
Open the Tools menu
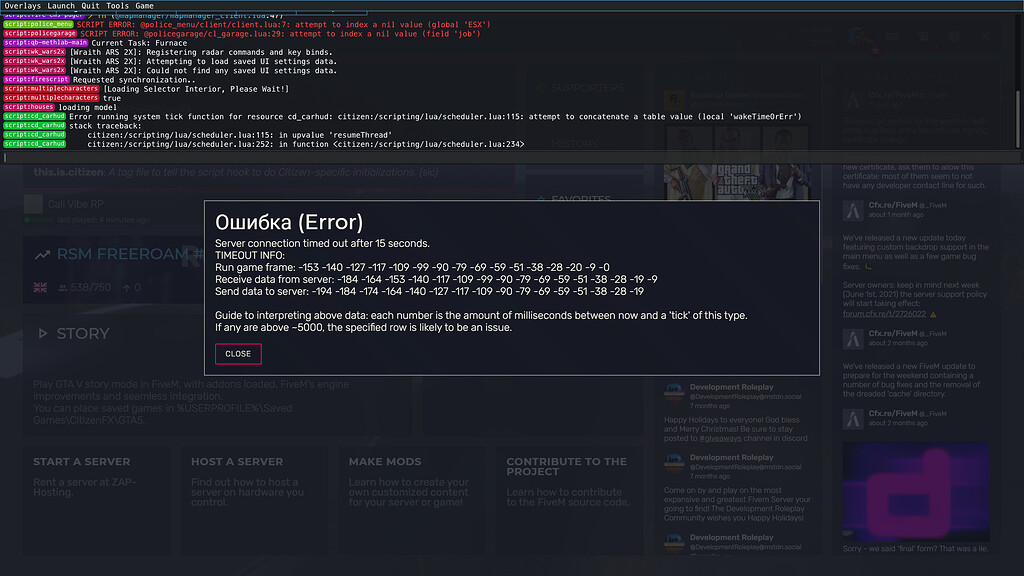click(x=117, y=4)
